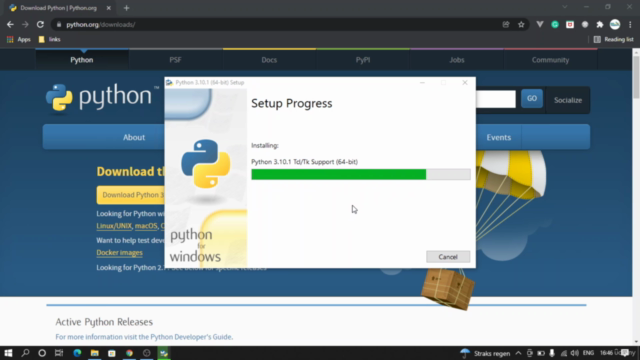Switch to Chrome on the taskbar
The height and width of the screenshot is (360, 640).
129,353
